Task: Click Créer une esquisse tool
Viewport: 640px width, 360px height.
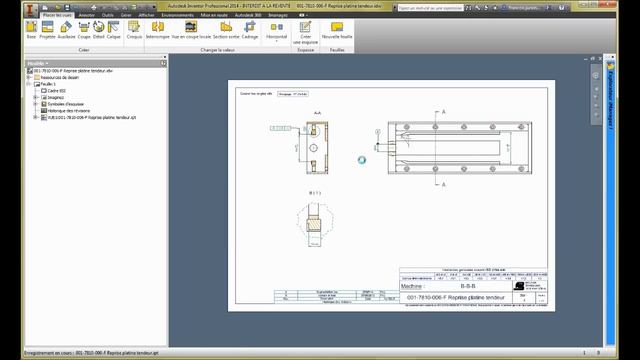Action: (x=305, y=32)
